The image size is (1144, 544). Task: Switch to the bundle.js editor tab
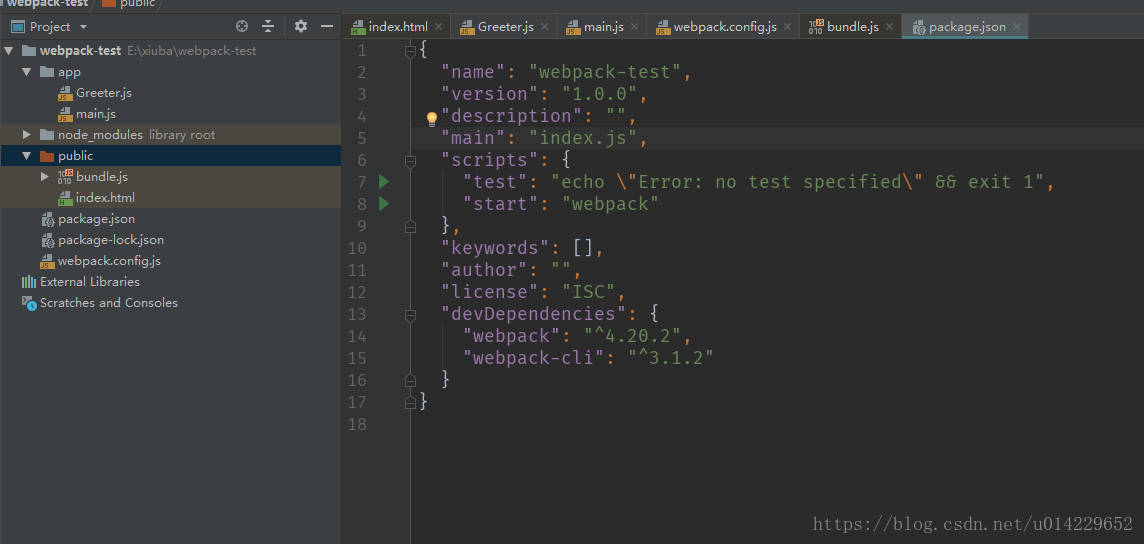coord(853,27)
